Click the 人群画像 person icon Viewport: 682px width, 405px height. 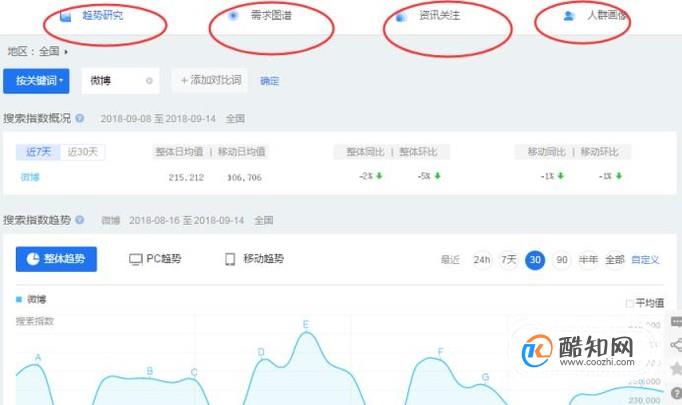tap(568, 16)
